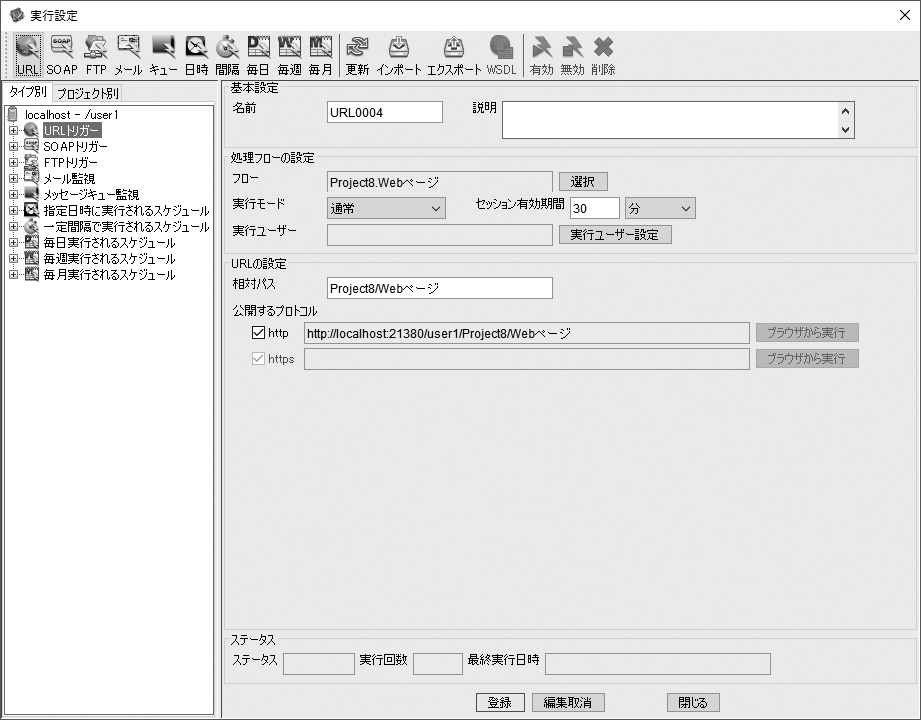Click the 実行ユーザー text field

click(x=439, y=235)
